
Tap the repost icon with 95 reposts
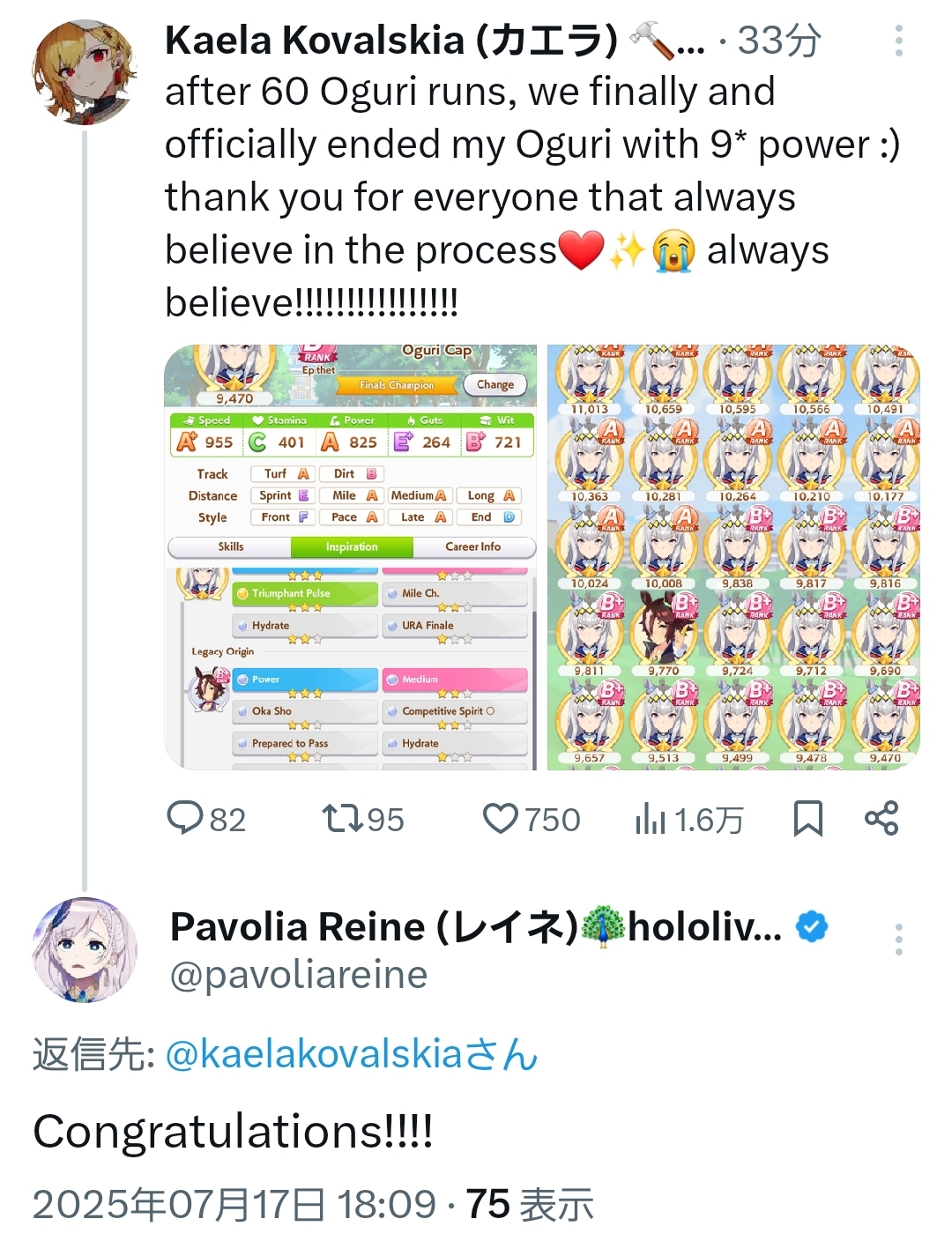343,818
